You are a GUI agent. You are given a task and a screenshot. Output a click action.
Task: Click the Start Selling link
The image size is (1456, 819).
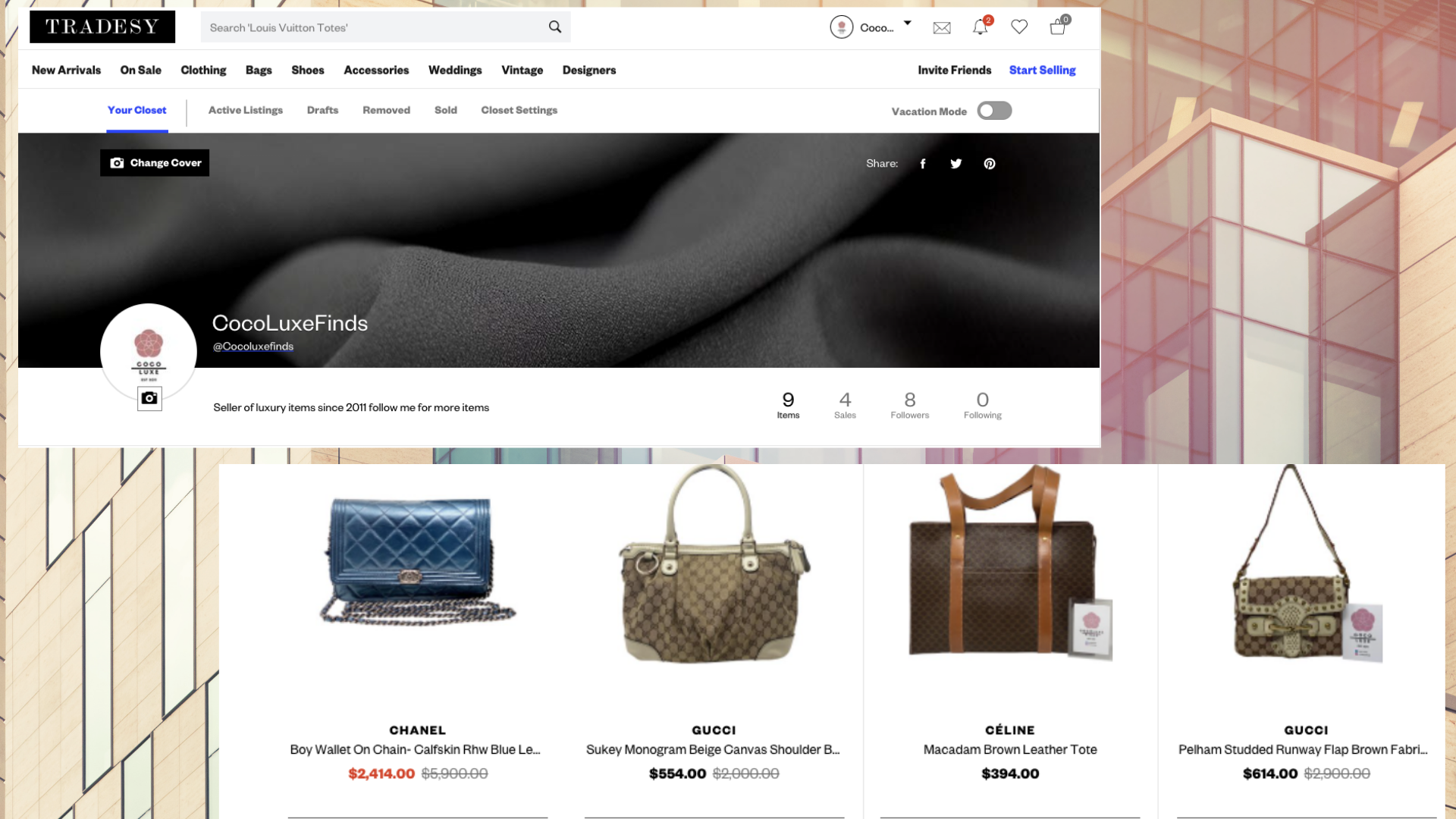coord(1042,70)
